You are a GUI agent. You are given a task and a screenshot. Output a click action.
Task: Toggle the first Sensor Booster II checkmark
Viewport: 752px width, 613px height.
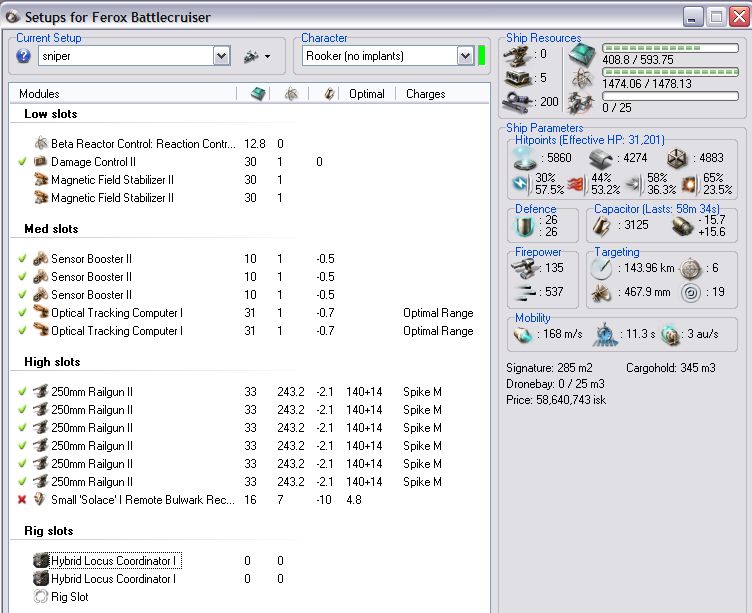pos(22,259)
